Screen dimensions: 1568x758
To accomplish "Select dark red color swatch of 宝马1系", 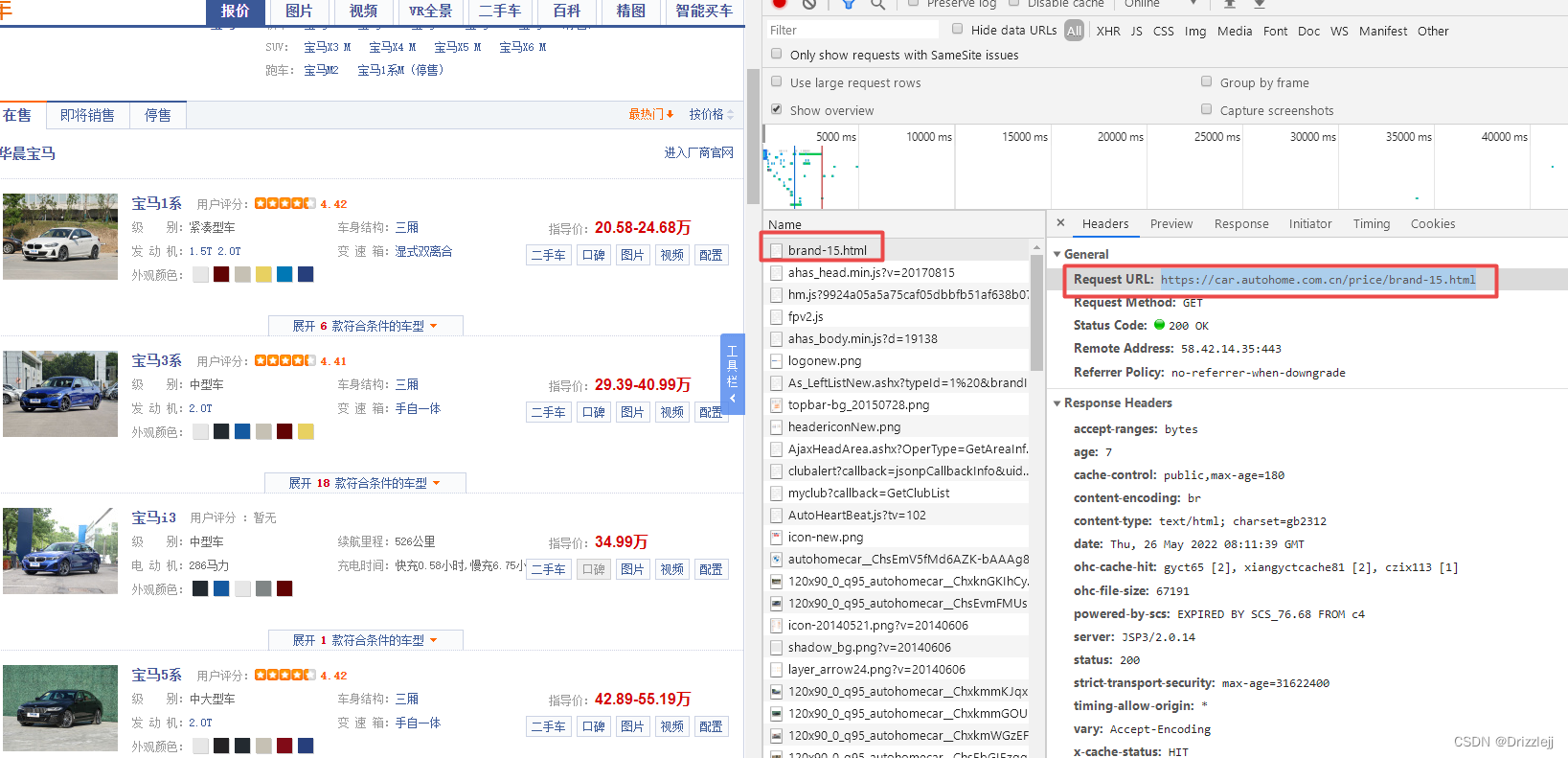I will click(x=221, y=274).
